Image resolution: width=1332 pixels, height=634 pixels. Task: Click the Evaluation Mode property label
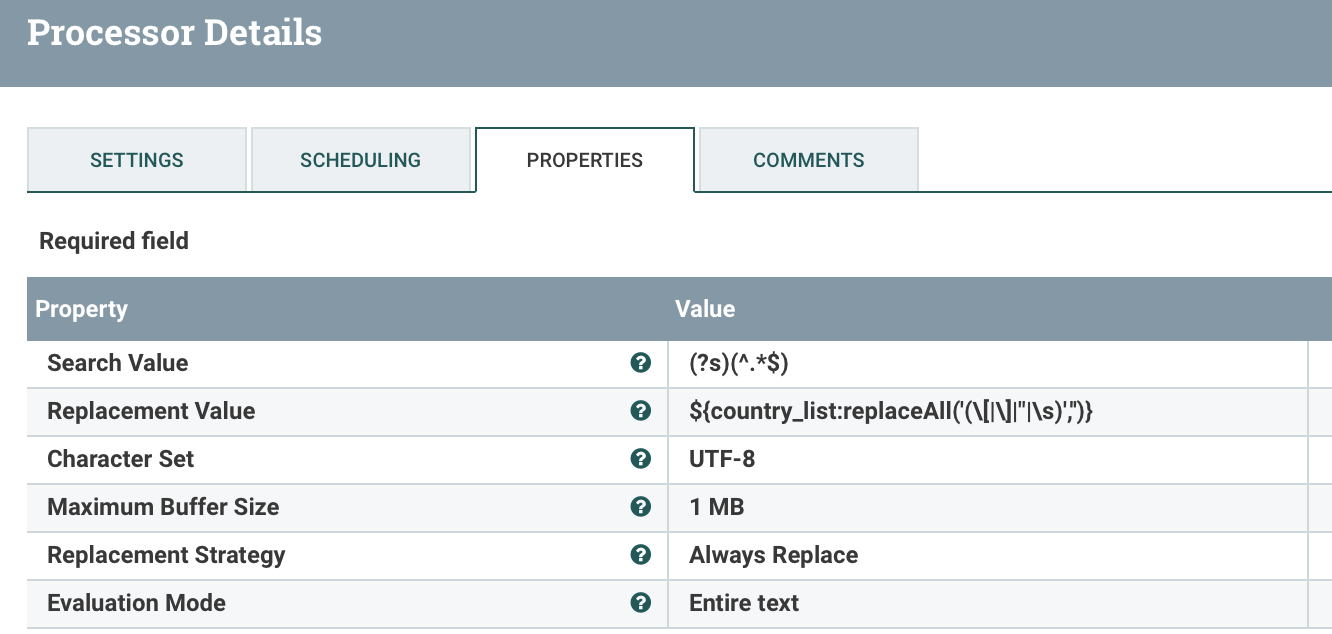[136, 603]
